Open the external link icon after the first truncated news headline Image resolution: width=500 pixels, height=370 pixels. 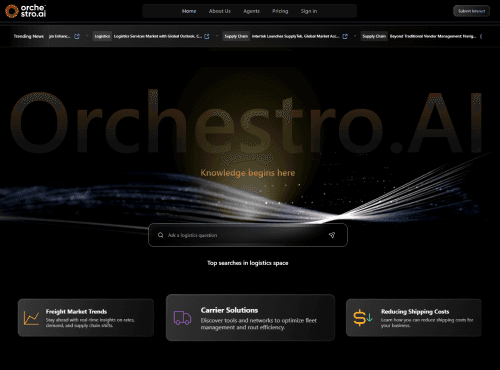pos(77,36)
